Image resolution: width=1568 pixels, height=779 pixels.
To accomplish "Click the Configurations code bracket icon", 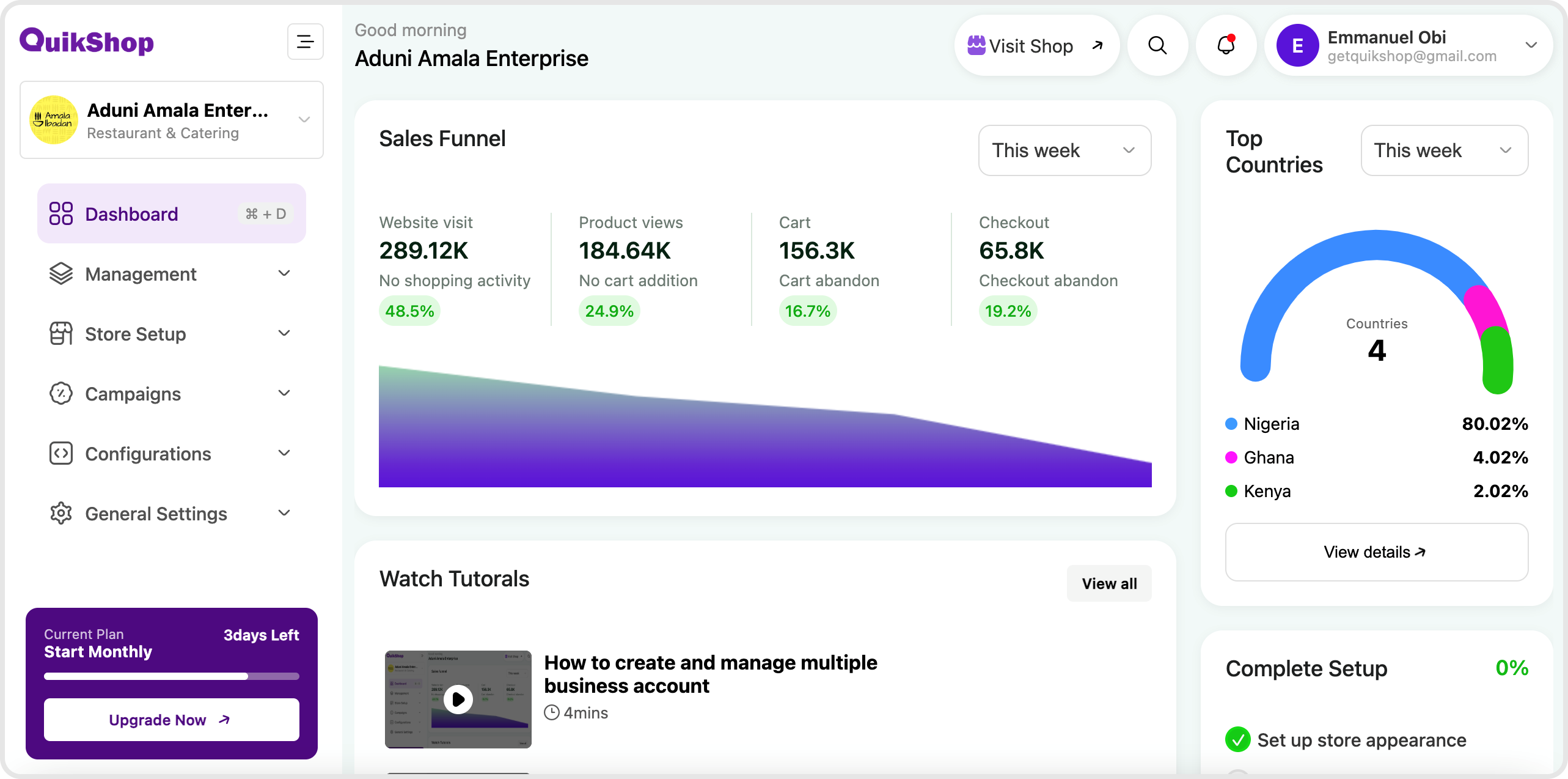I will point(61,454).
